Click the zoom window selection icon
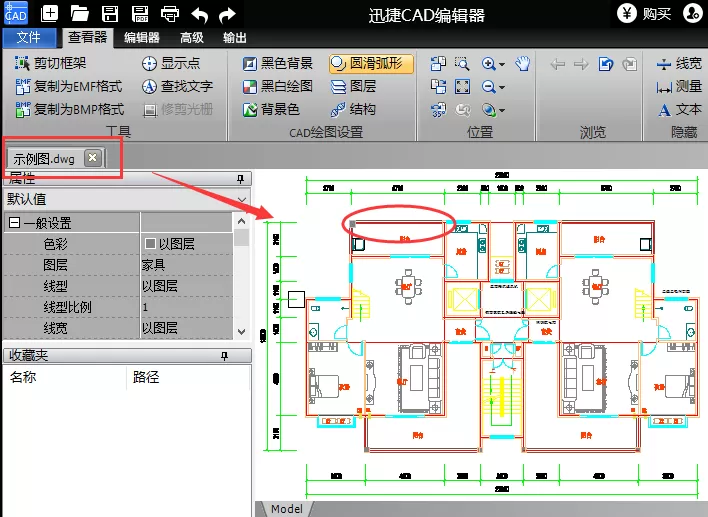The image size is (708, 517). click(x=462, y=64)
